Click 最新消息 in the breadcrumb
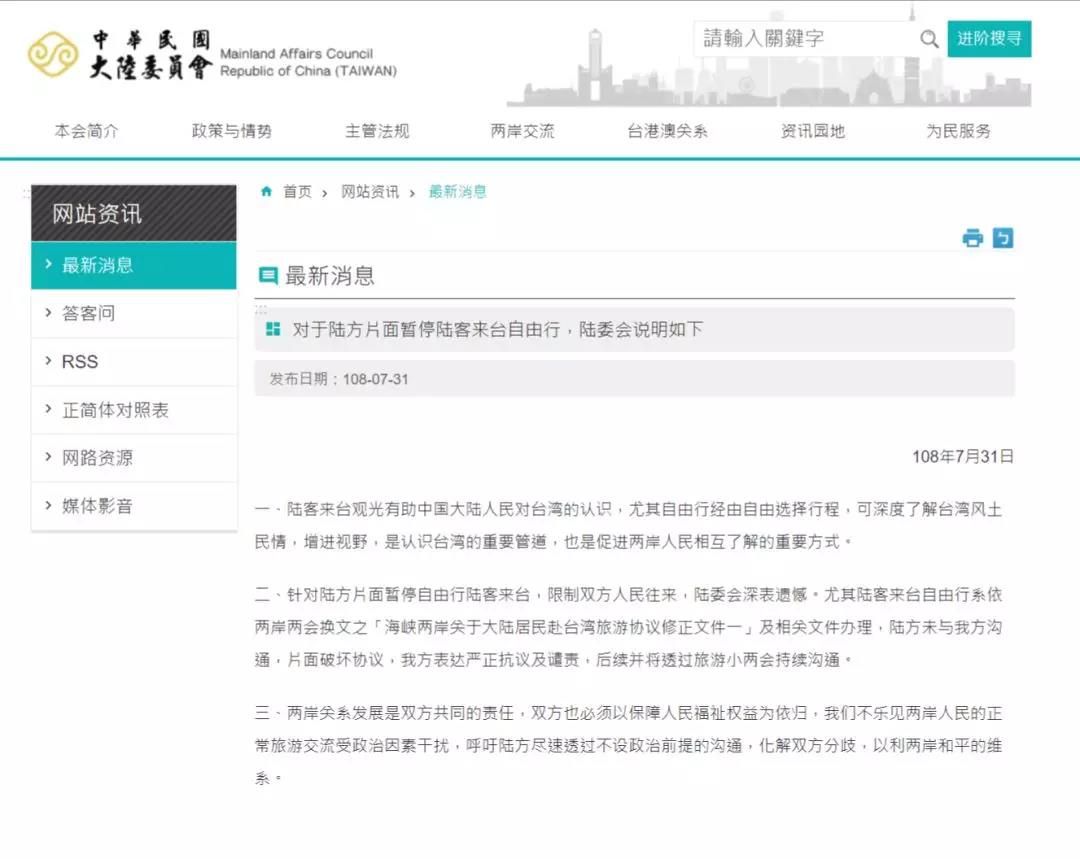 coord(457,192)
